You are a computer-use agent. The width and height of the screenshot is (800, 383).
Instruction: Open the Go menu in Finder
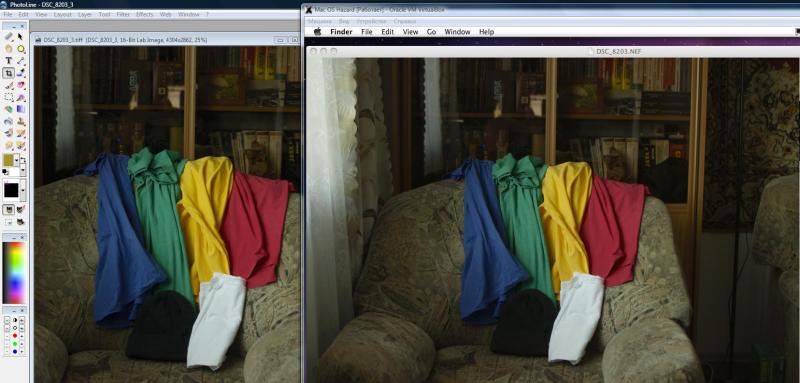tap(431, 32)
